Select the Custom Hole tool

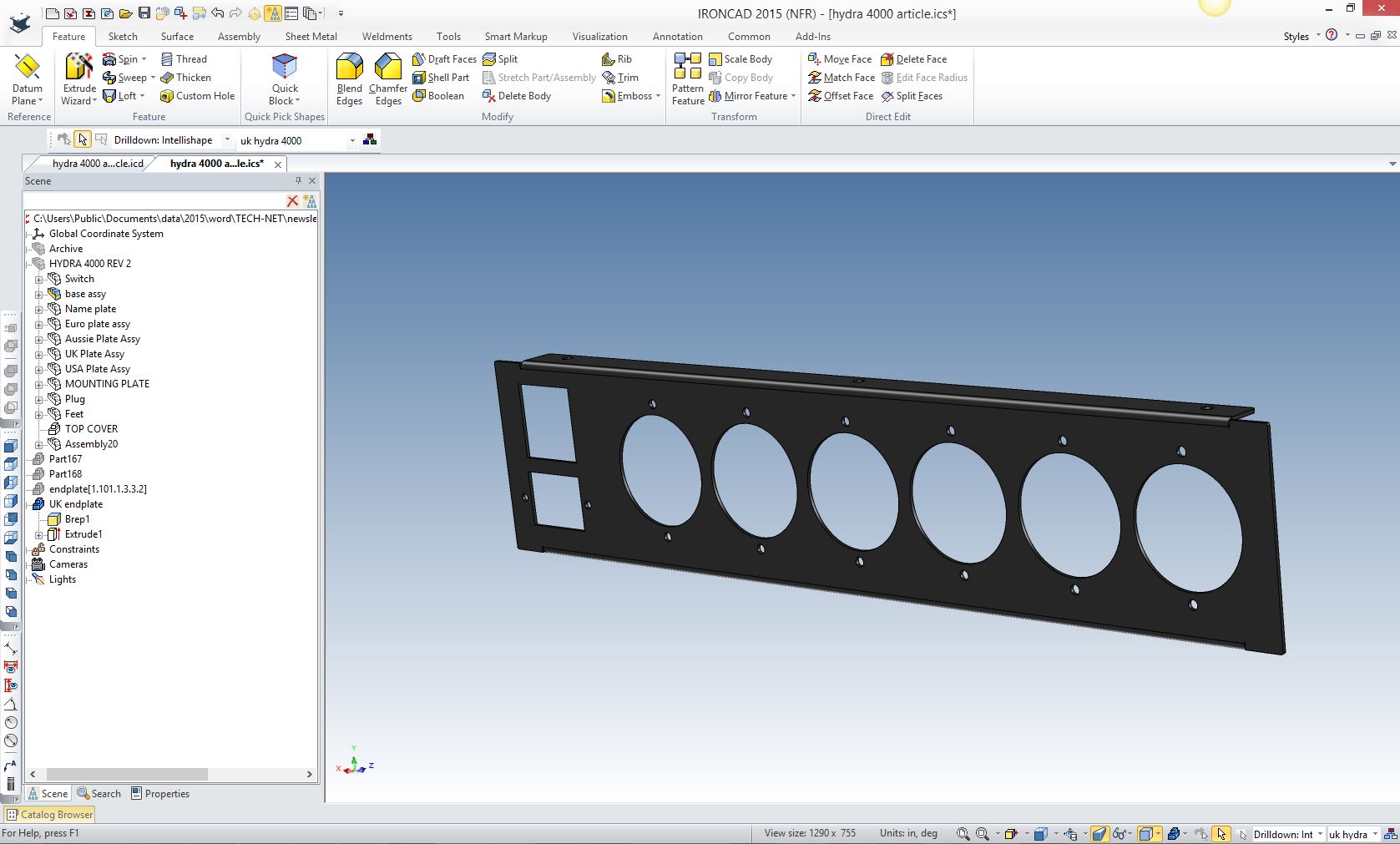point(198,96)
